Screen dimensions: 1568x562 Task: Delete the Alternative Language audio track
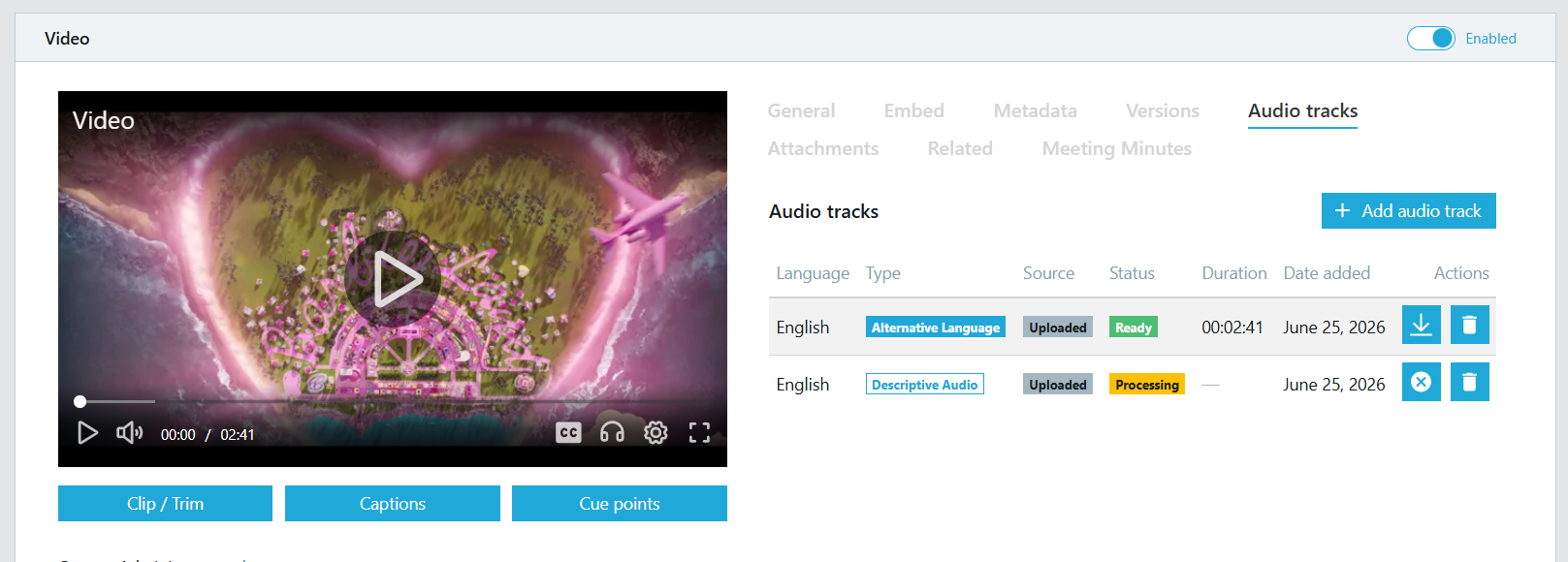[1469, 325]
